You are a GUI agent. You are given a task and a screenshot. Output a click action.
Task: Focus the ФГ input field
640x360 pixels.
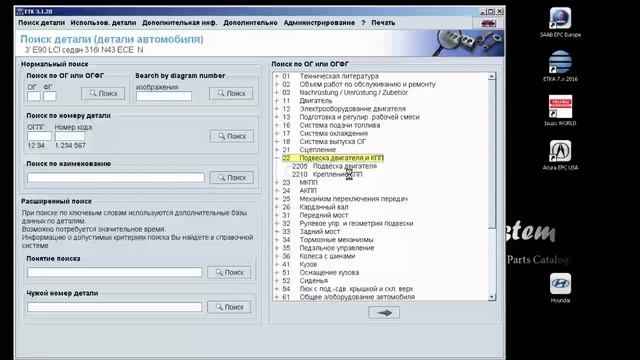[x=50, y=96]
